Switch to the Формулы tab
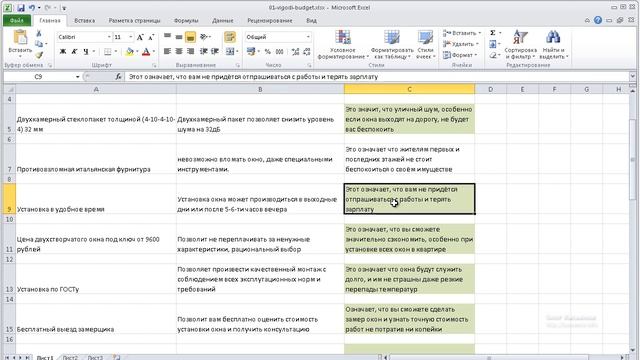The height and width of the screenshot is (360, 640). [x=186, y=20]
